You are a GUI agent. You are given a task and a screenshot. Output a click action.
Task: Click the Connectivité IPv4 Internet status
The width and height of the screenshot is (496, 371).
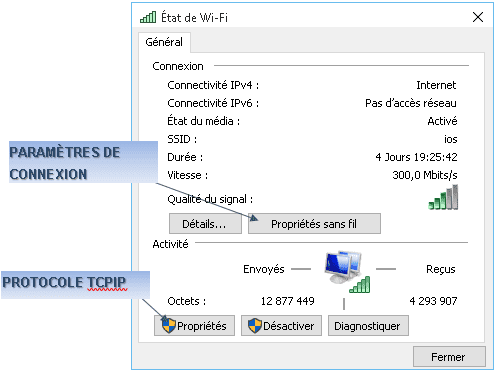(436, 85)
